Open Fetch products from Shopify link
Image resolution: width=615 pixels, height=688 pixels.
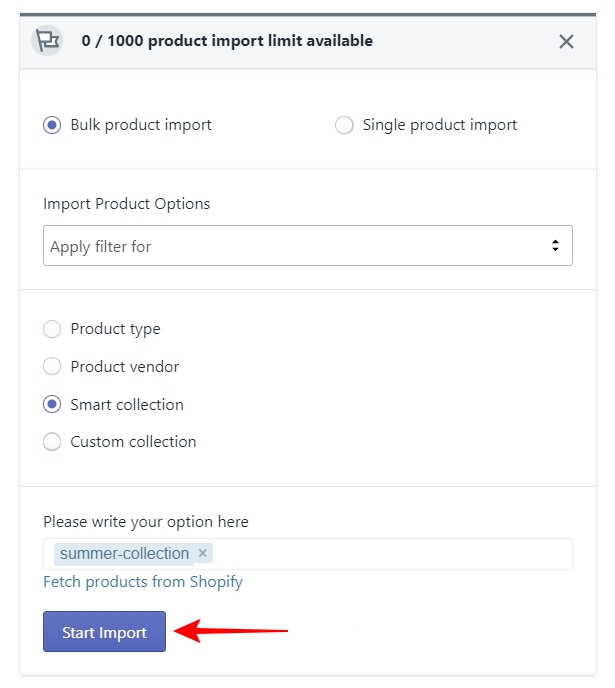point(143,582)
